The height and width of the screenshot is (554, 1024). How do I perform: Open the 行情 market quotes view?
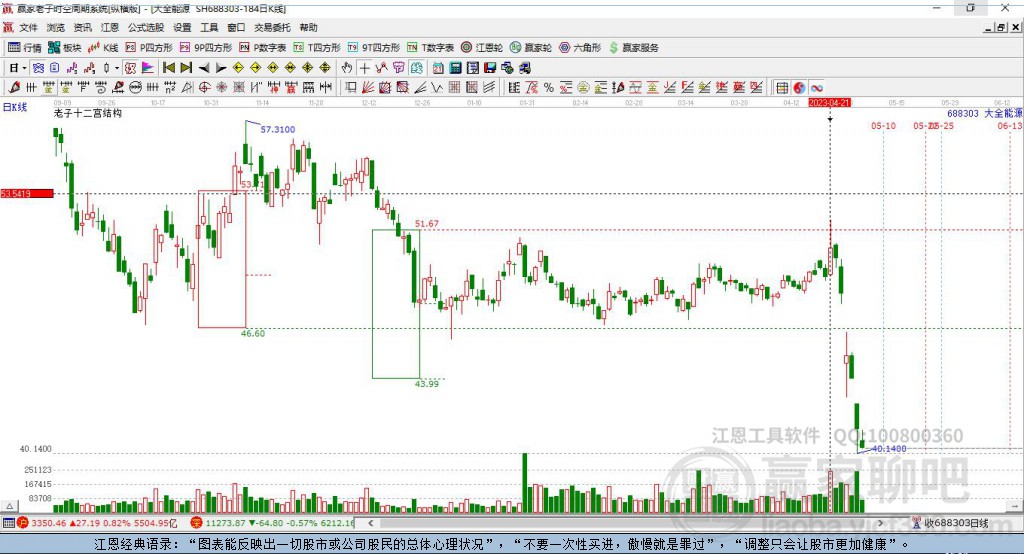24,48
